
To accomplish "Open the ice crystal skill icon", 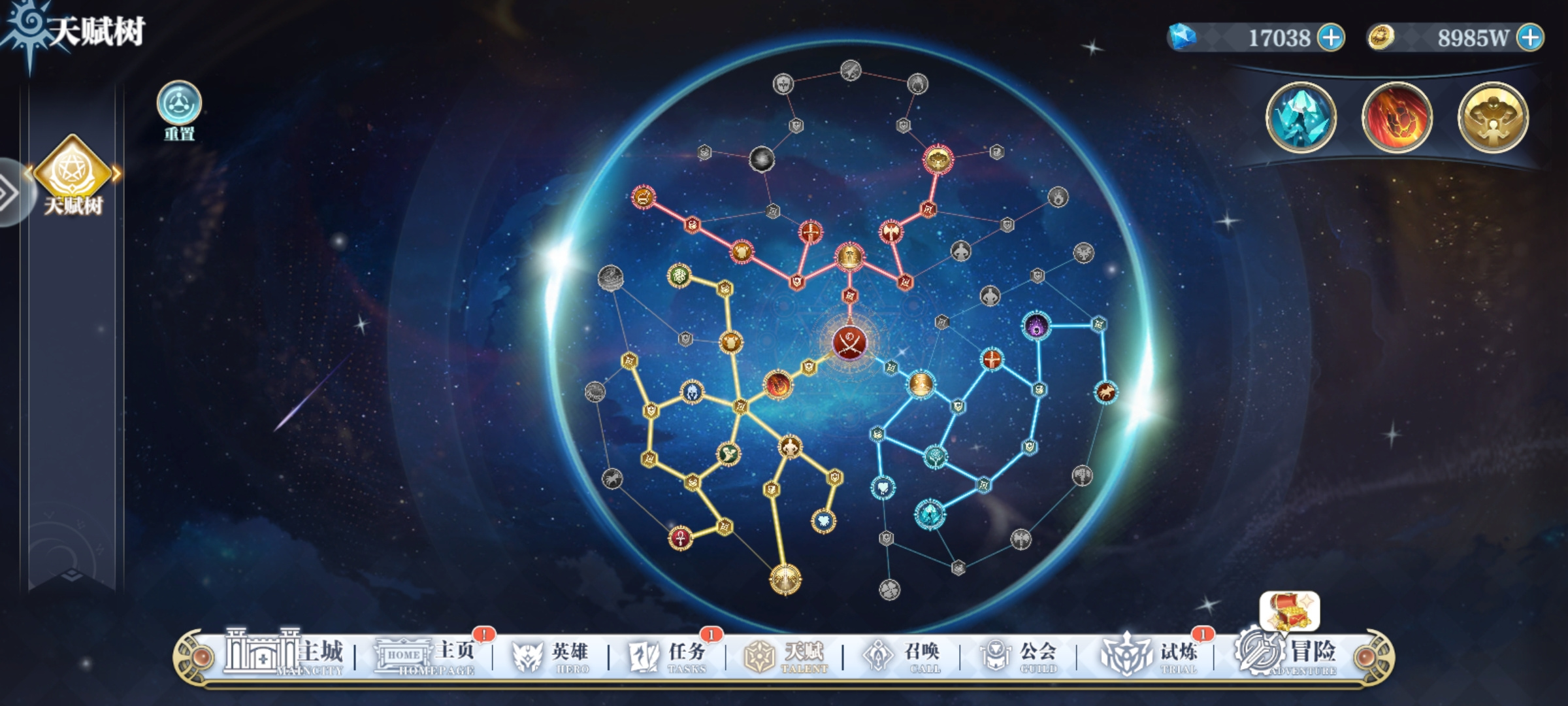I will tap(1301, 118).
